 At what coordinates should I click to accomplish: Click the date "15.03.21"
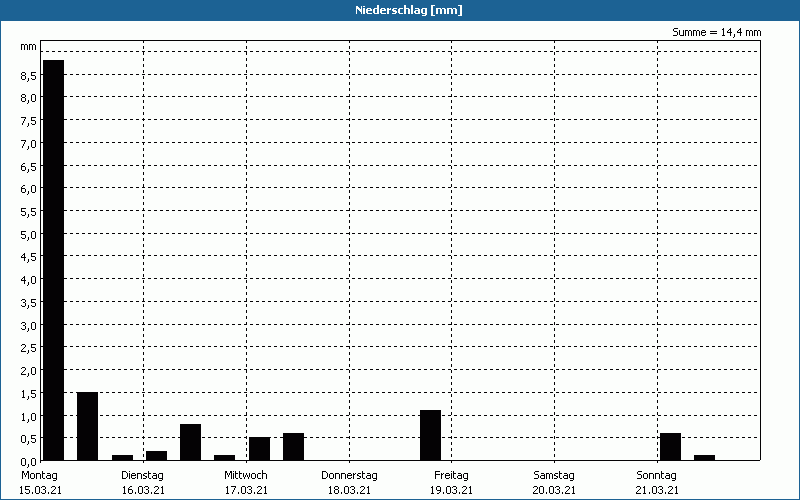pos(41,491)
